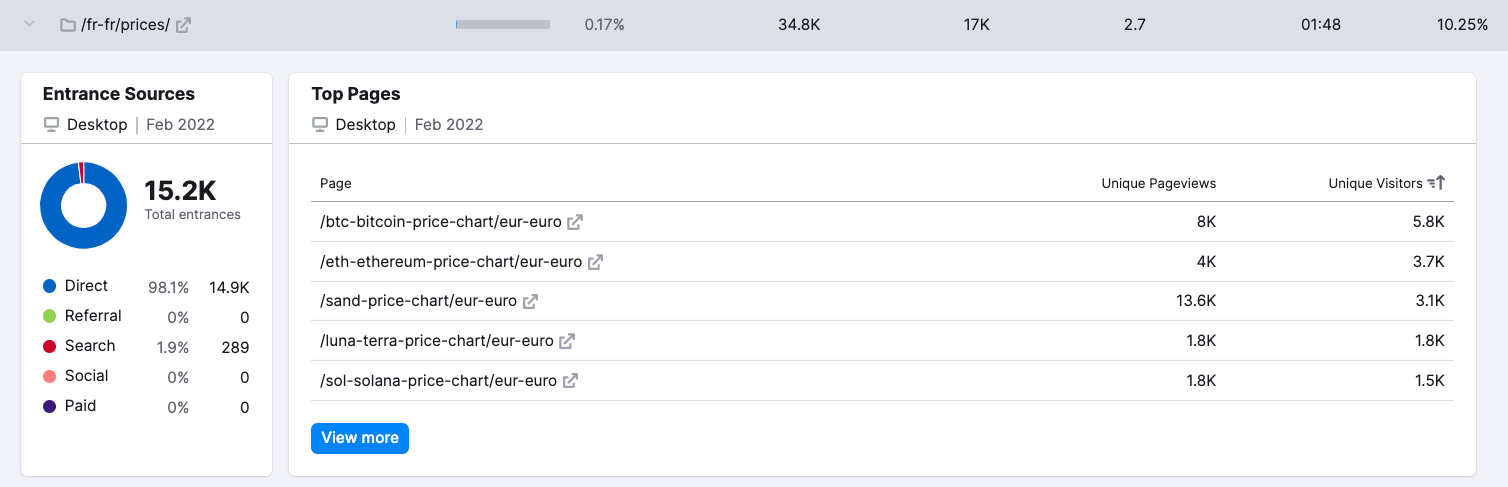Open the /btc-bitcoin-price-chart/eur-euro page link
This screenshot has height=487, width=1508.
point(440,222)
